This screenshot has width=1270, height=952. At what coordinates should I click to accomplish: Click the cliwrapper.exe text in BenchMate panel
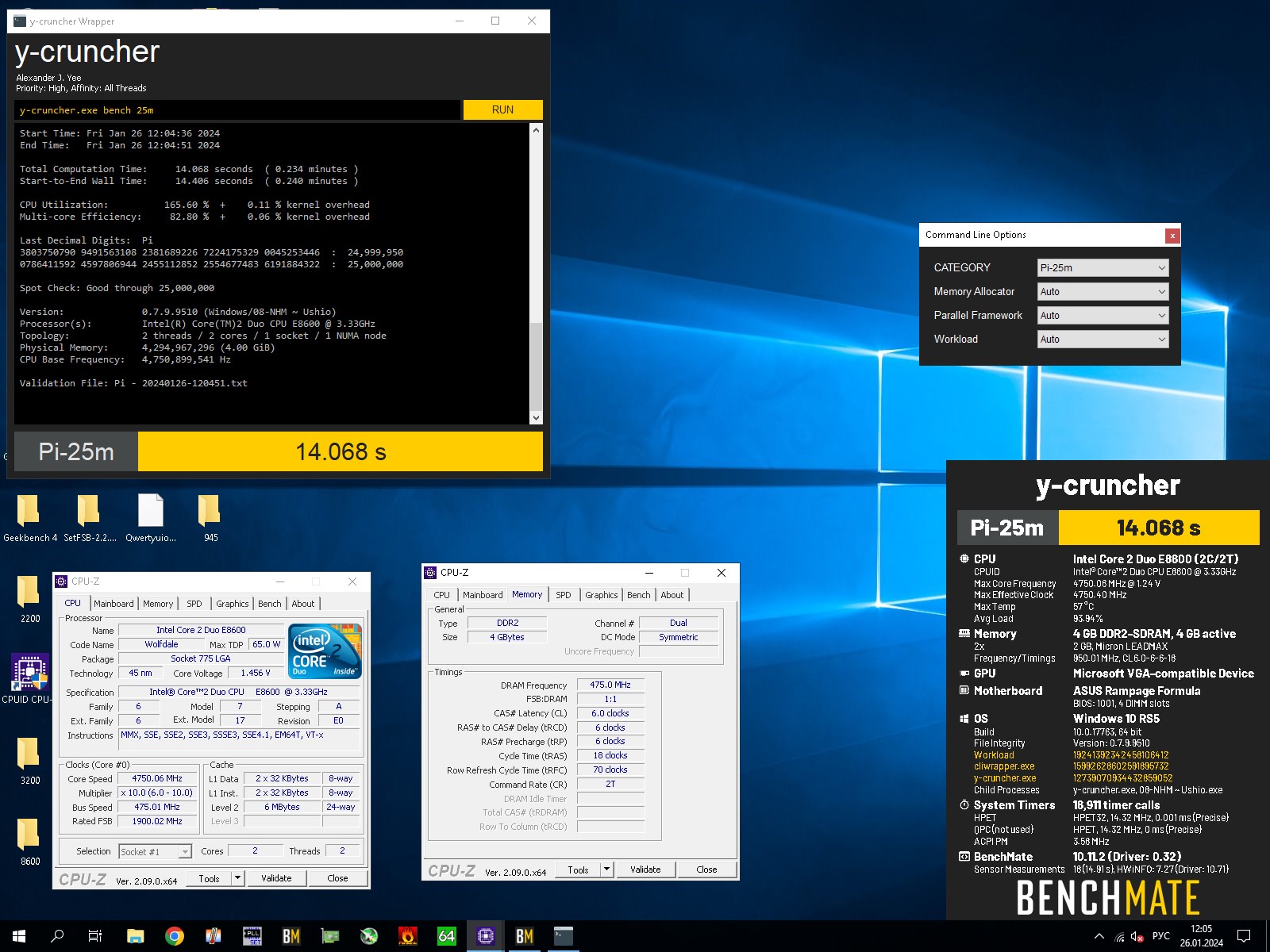(1004, 766)
